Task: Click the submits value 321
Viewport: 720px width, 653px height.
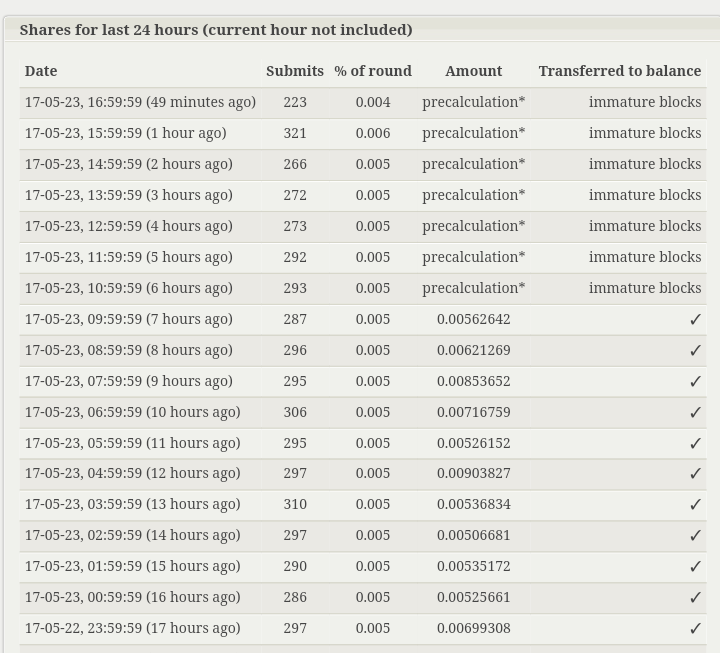Action: coord(295,133)
